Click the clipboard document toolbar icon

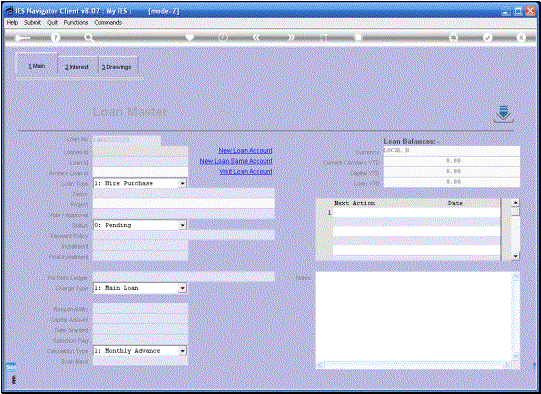[358, 37]
